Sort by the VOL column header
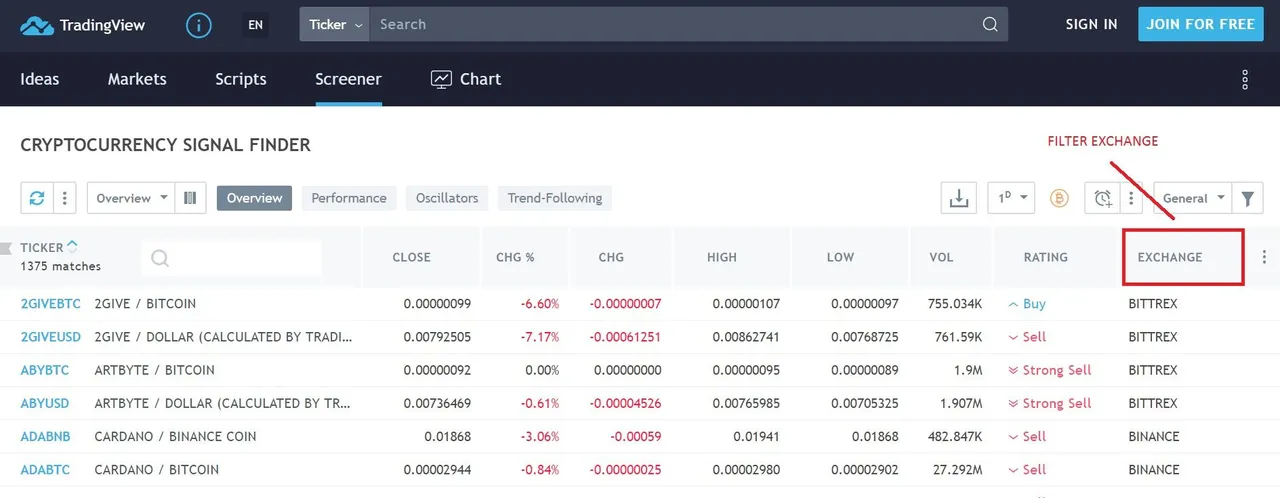The height and width of the screenshot is (498, 1280). (941, 257)
